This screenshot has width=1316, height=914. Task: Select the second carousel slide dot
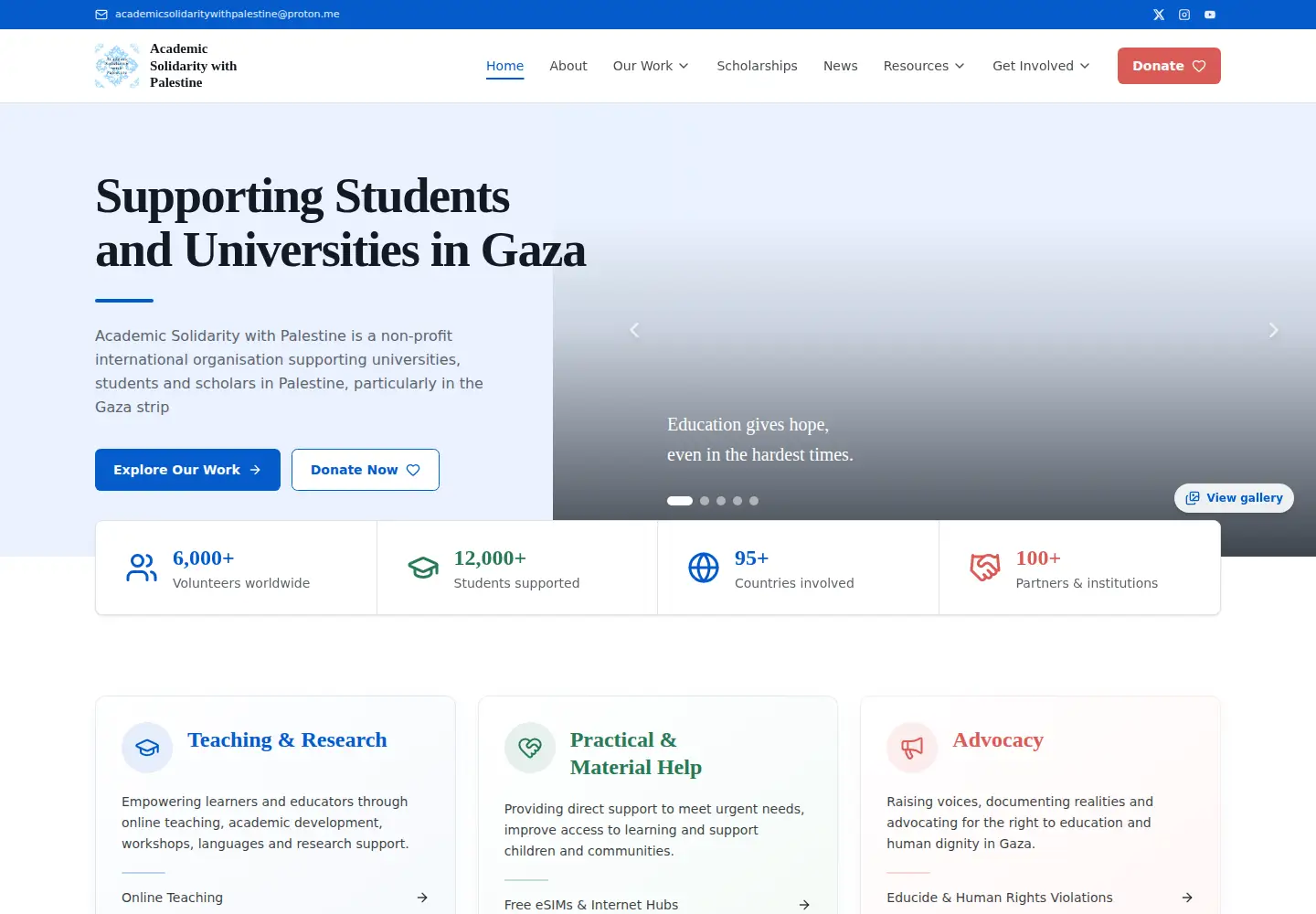point(705,501)
